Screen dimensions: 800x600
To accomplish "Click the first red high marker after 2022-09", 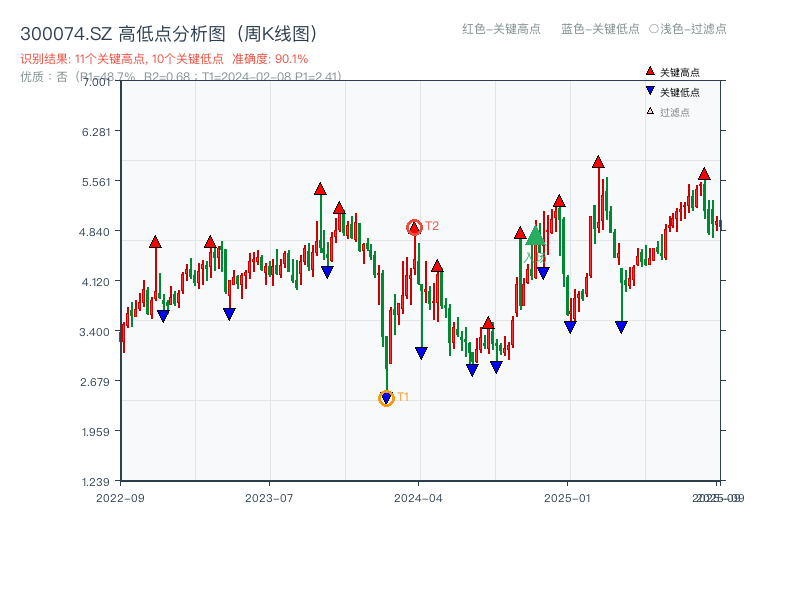I will [x=156, y=242].
